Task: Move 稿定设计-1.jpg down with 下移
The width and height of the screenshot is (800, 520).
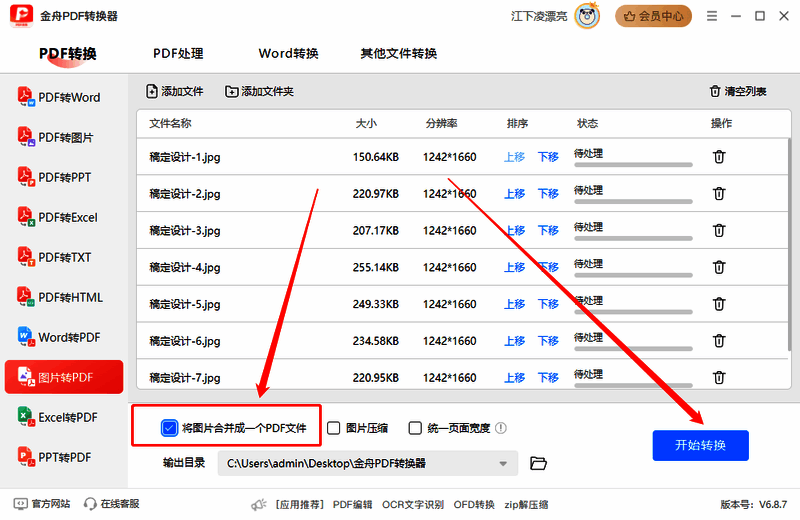Action: point(548,157)
